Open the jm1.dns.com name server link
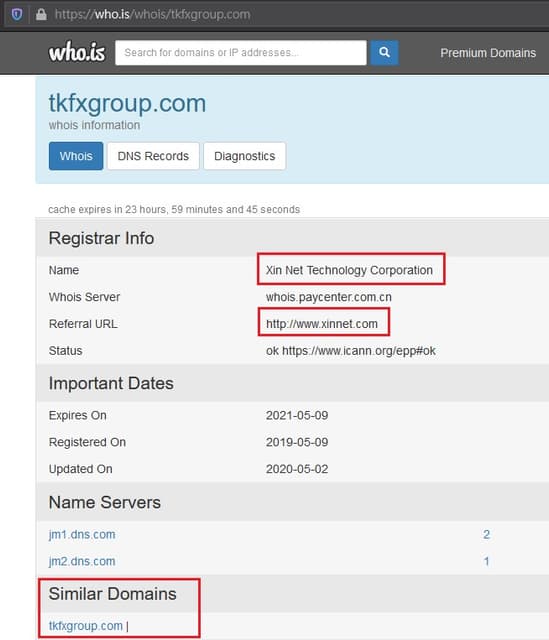549x640 pixels. point(82,534)
